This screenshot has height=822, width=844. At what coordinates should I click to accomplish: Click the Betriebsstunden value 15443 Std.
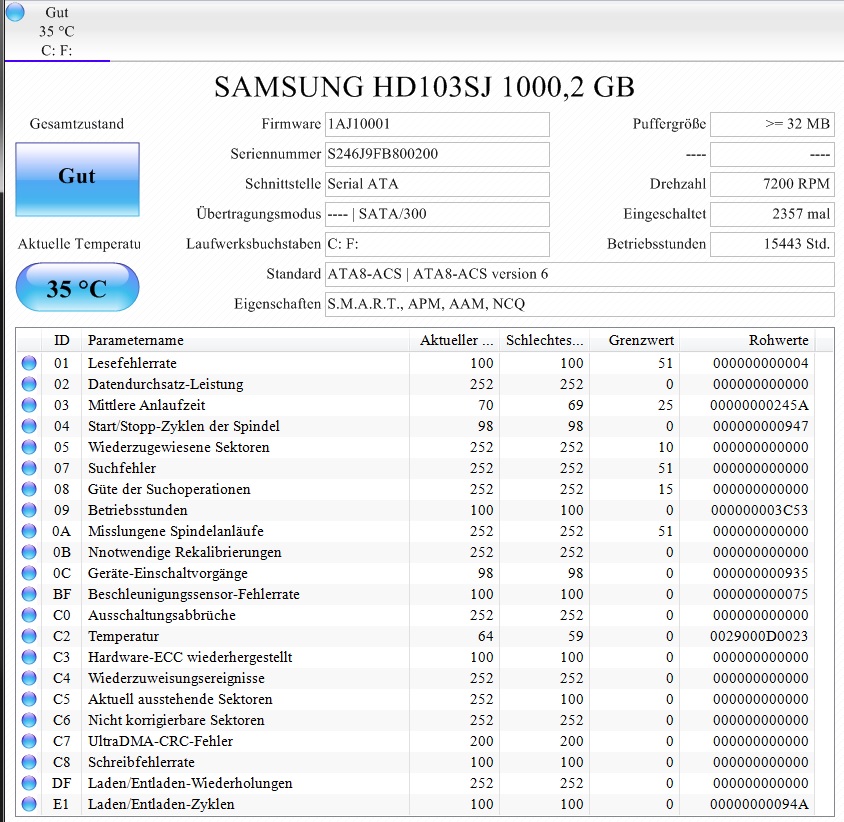(772, 244)
